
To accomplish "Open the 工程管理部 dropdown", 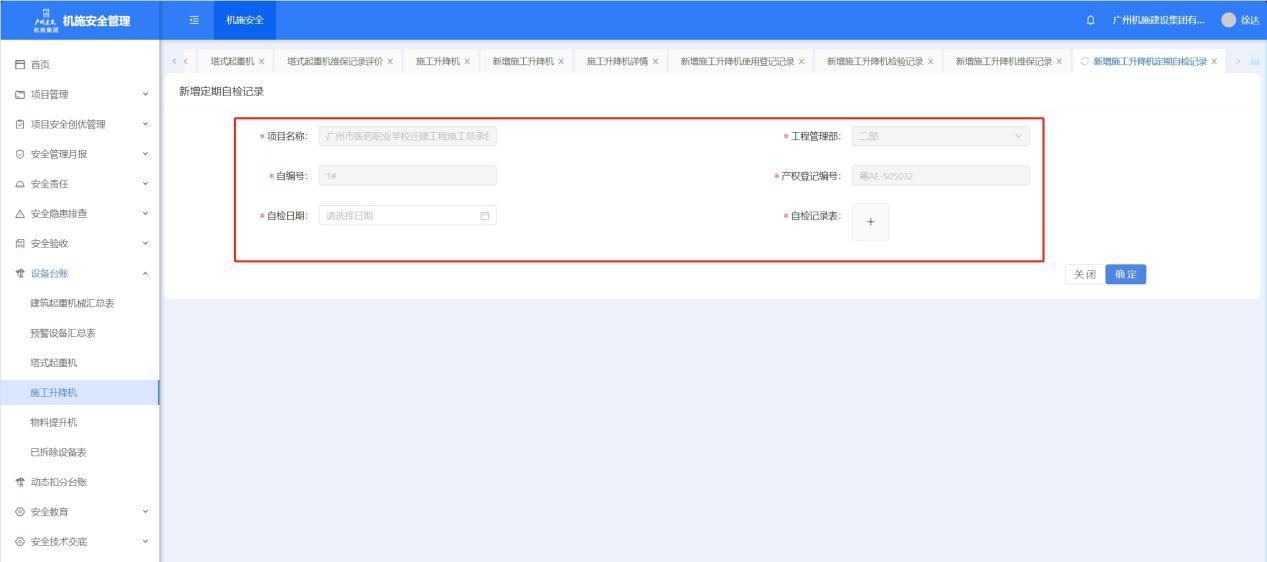I will coord(939,137).
